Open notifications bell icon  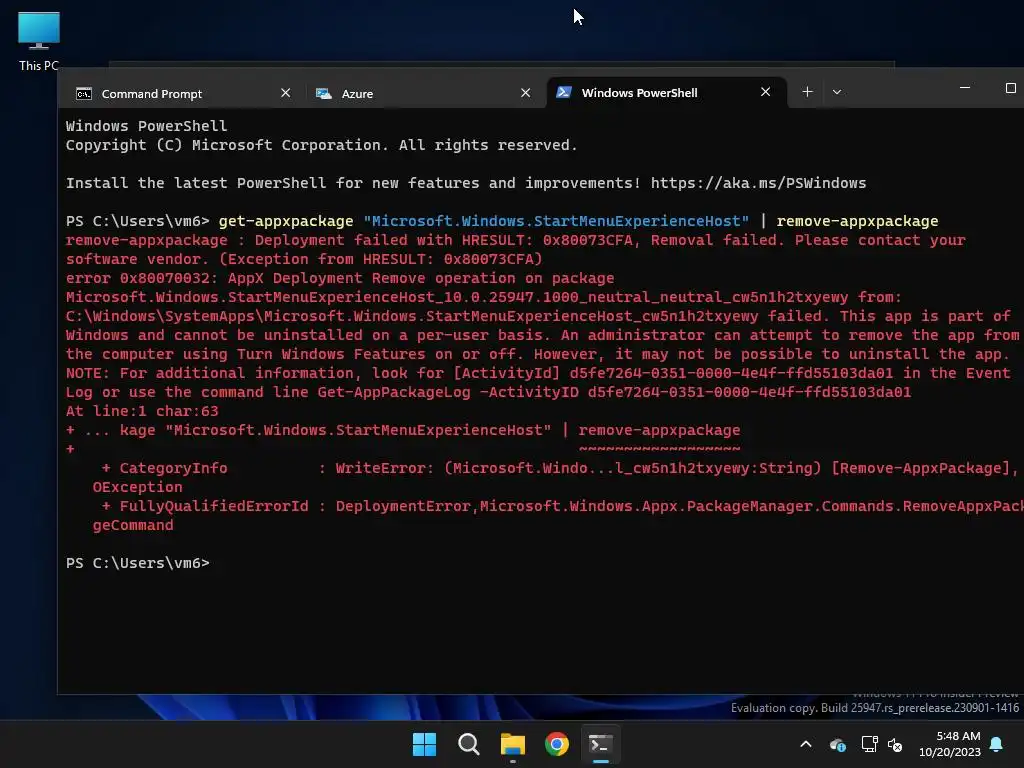(x=997, y=744)
